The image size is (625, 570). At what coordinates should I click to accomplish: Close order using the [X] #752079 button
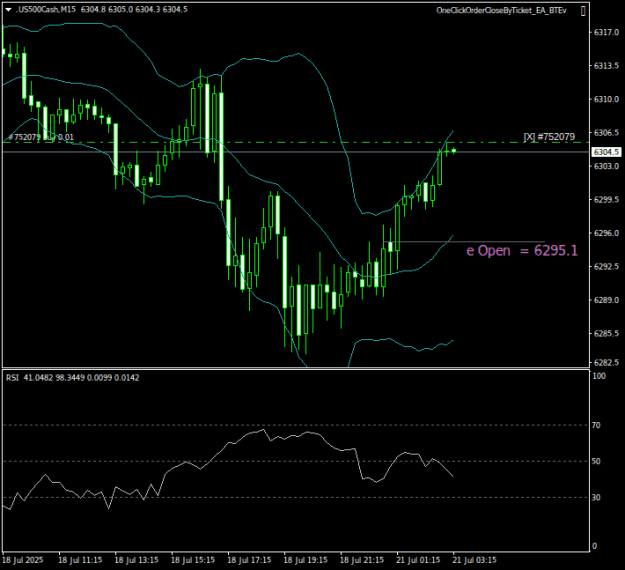549,137
